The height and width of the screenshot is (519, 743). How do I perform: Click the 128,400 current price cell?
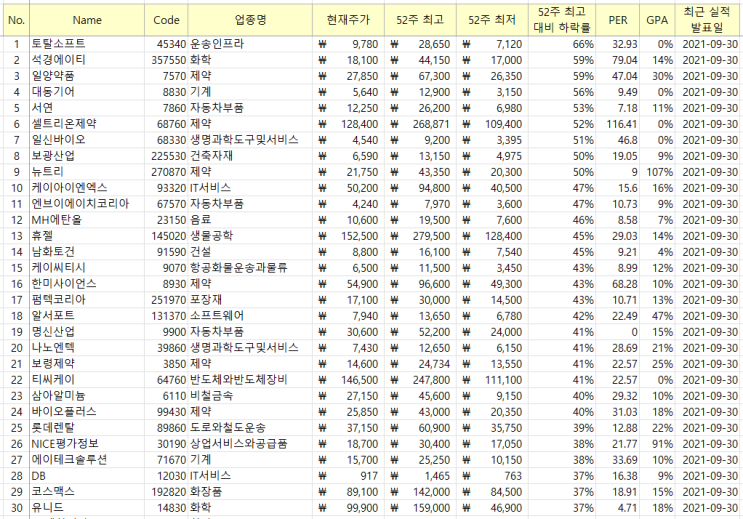(348, 124)
